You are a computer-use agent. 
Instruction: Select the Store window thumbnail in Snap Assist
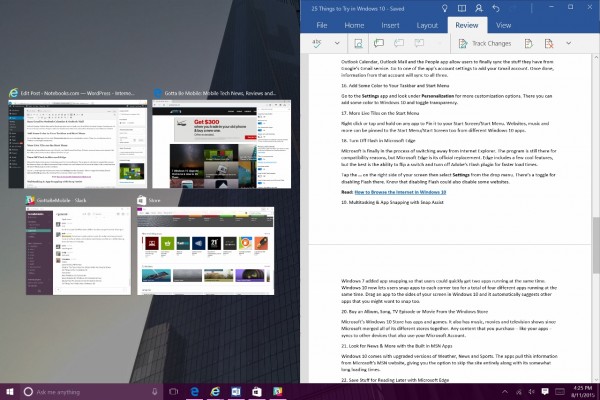205,251
